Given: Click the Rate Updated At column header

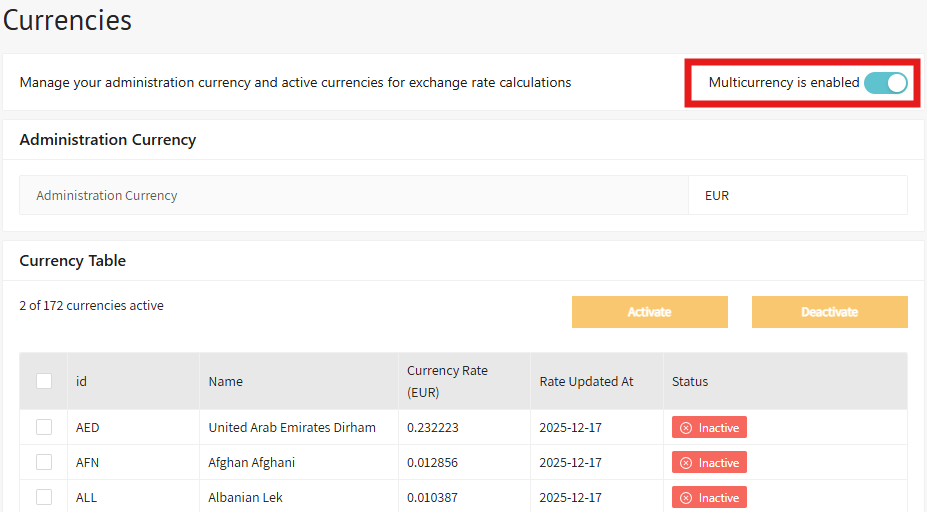Looking at the screenshot, I should [586, 381].
